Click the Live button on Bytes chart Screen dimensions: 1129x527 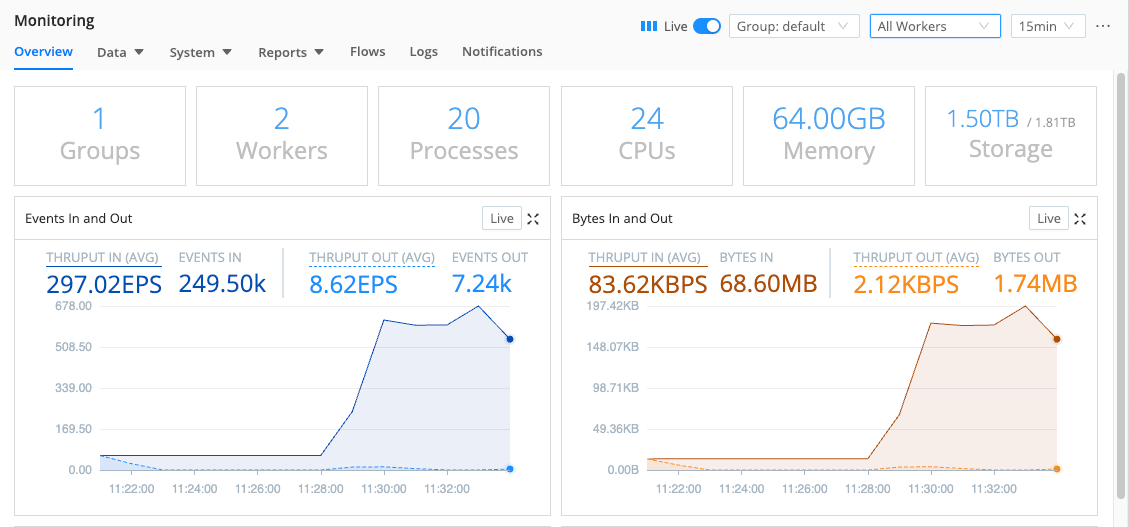[1049, 219]
